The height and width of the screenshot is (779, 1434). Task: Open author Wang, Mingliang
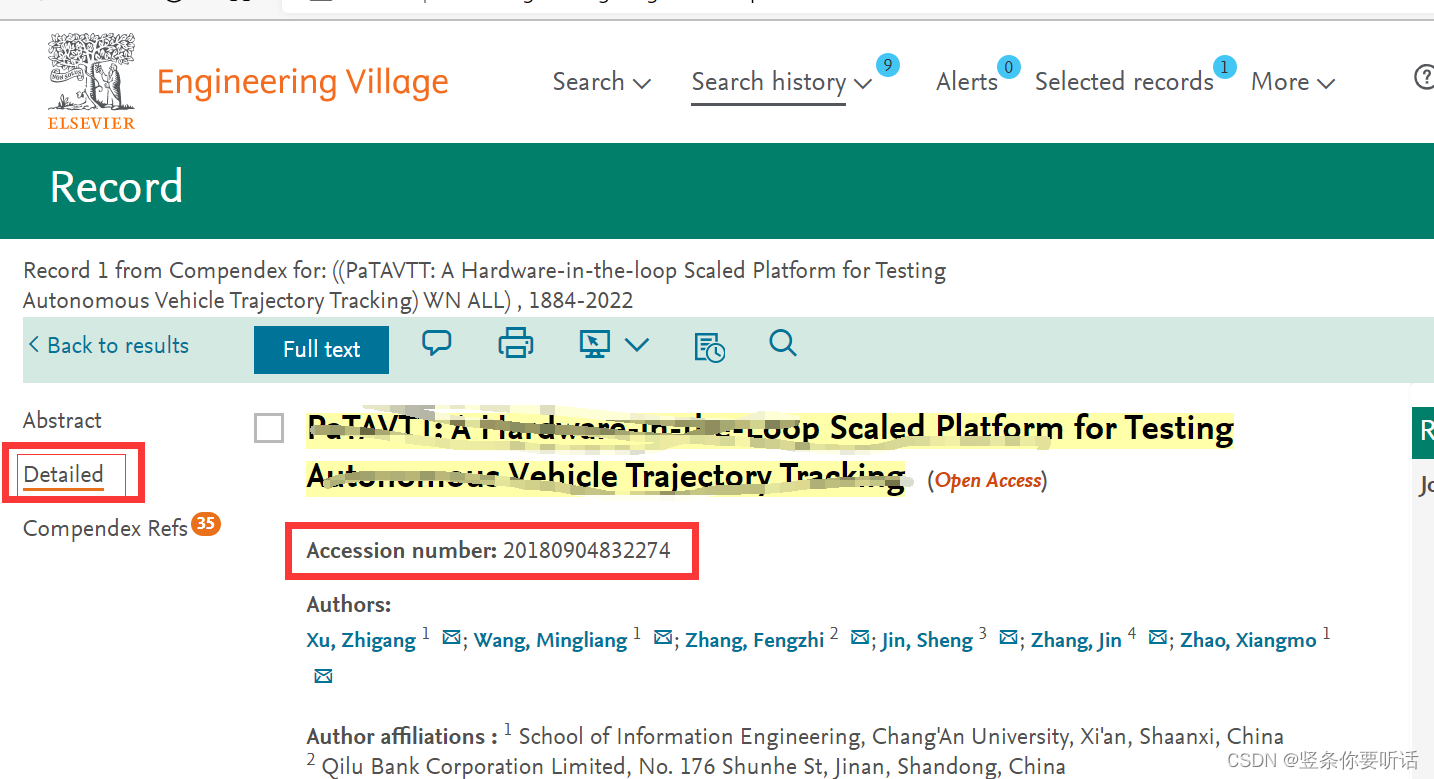tap(551, 640)
